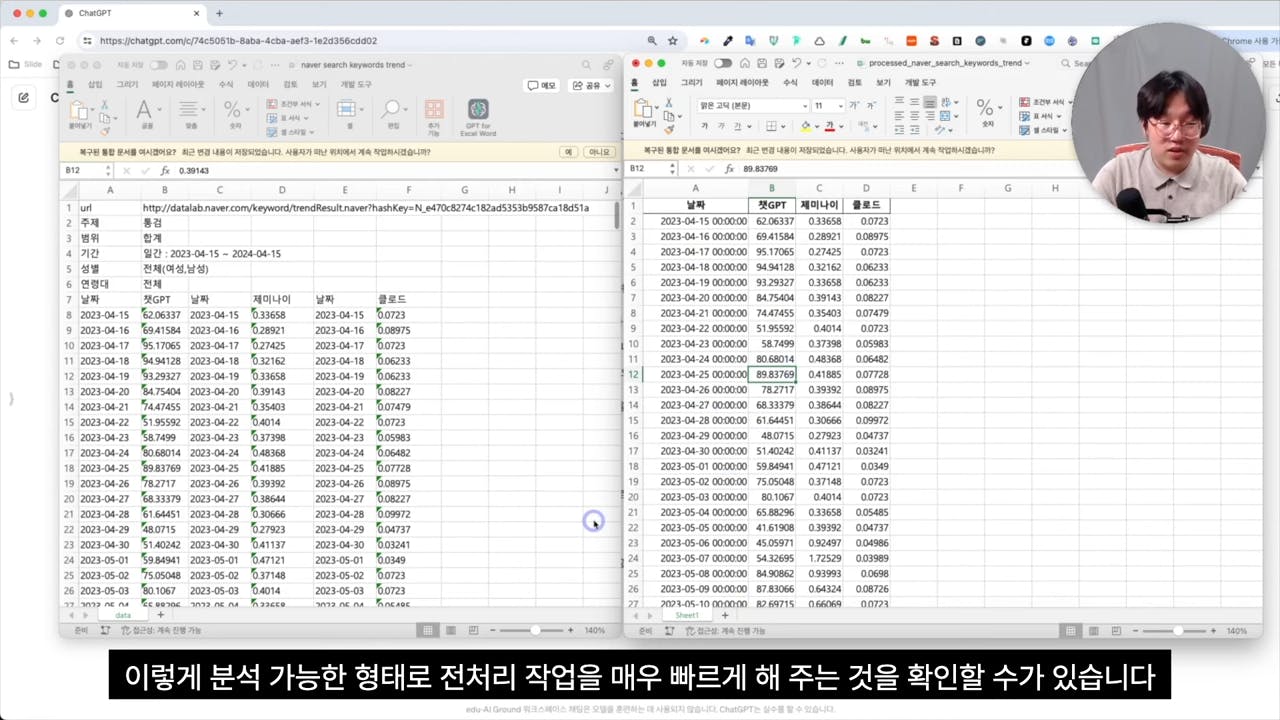
Task: Adjust the zoom slider in left Excel window
Action: point(535,631)
